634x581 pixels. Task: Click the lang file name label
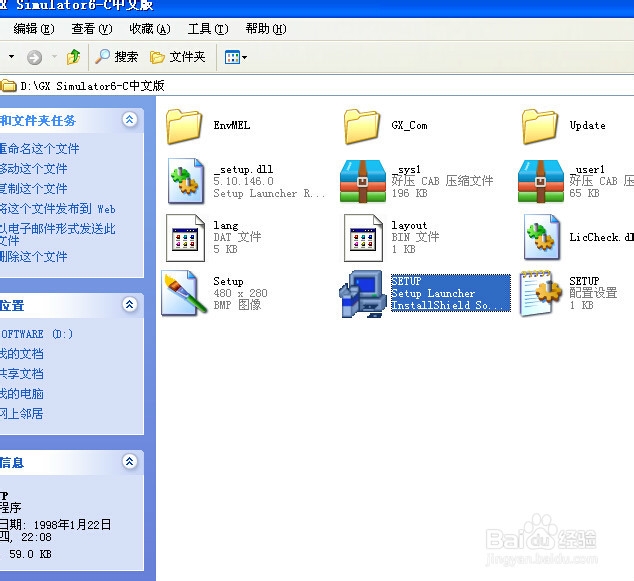pyautogui.click(x=226, y=226)
